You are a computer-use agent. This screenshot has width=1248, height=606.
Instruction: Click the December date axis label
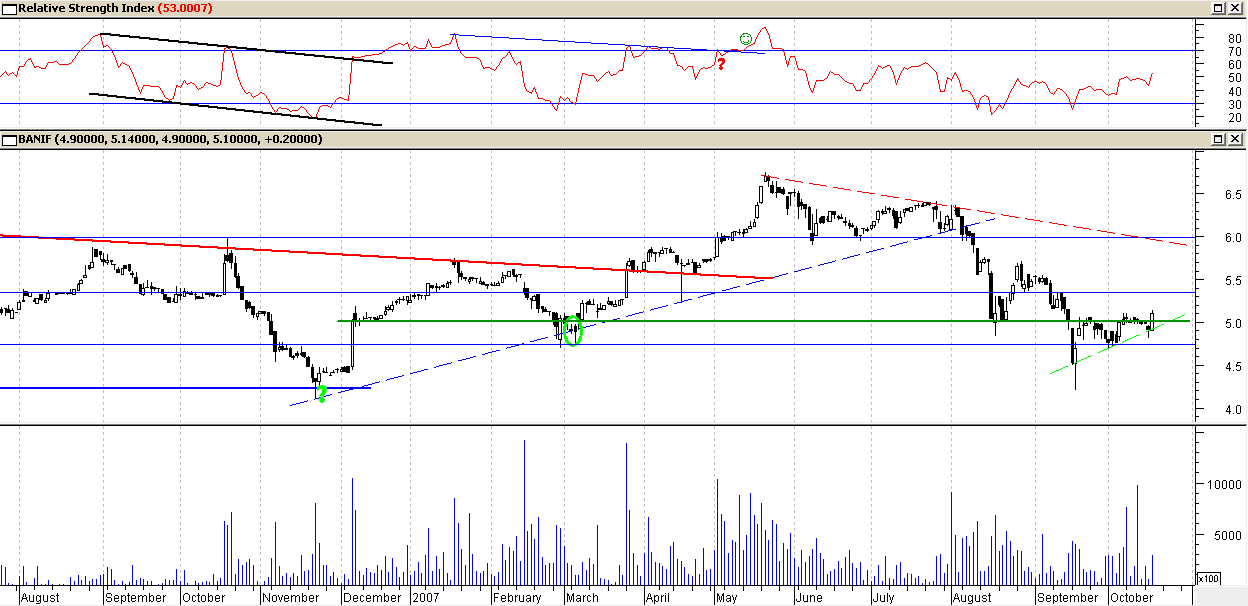click(370, 597)
